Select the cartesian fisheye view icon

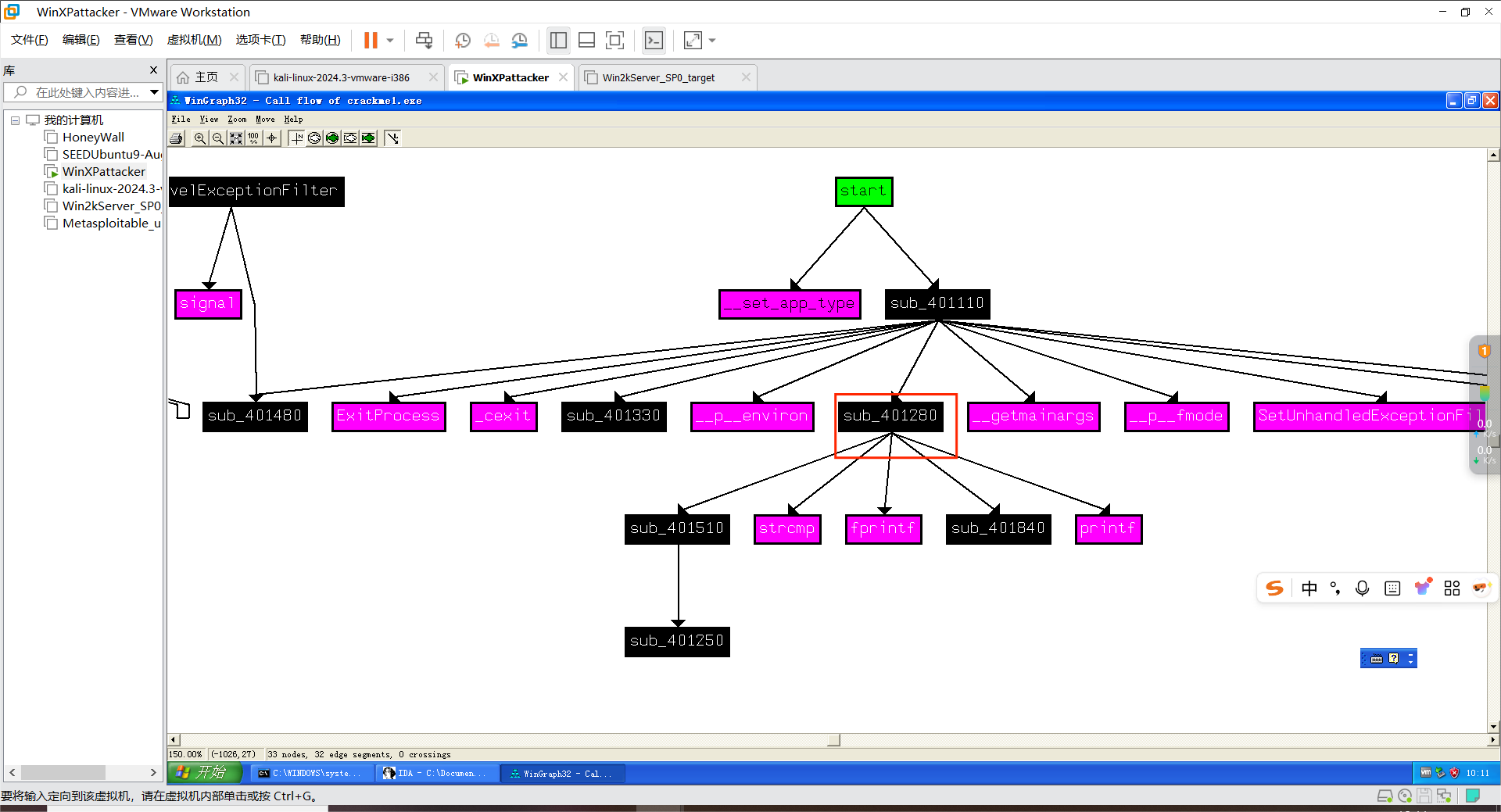pyautogui.click(x=350, y=138)
